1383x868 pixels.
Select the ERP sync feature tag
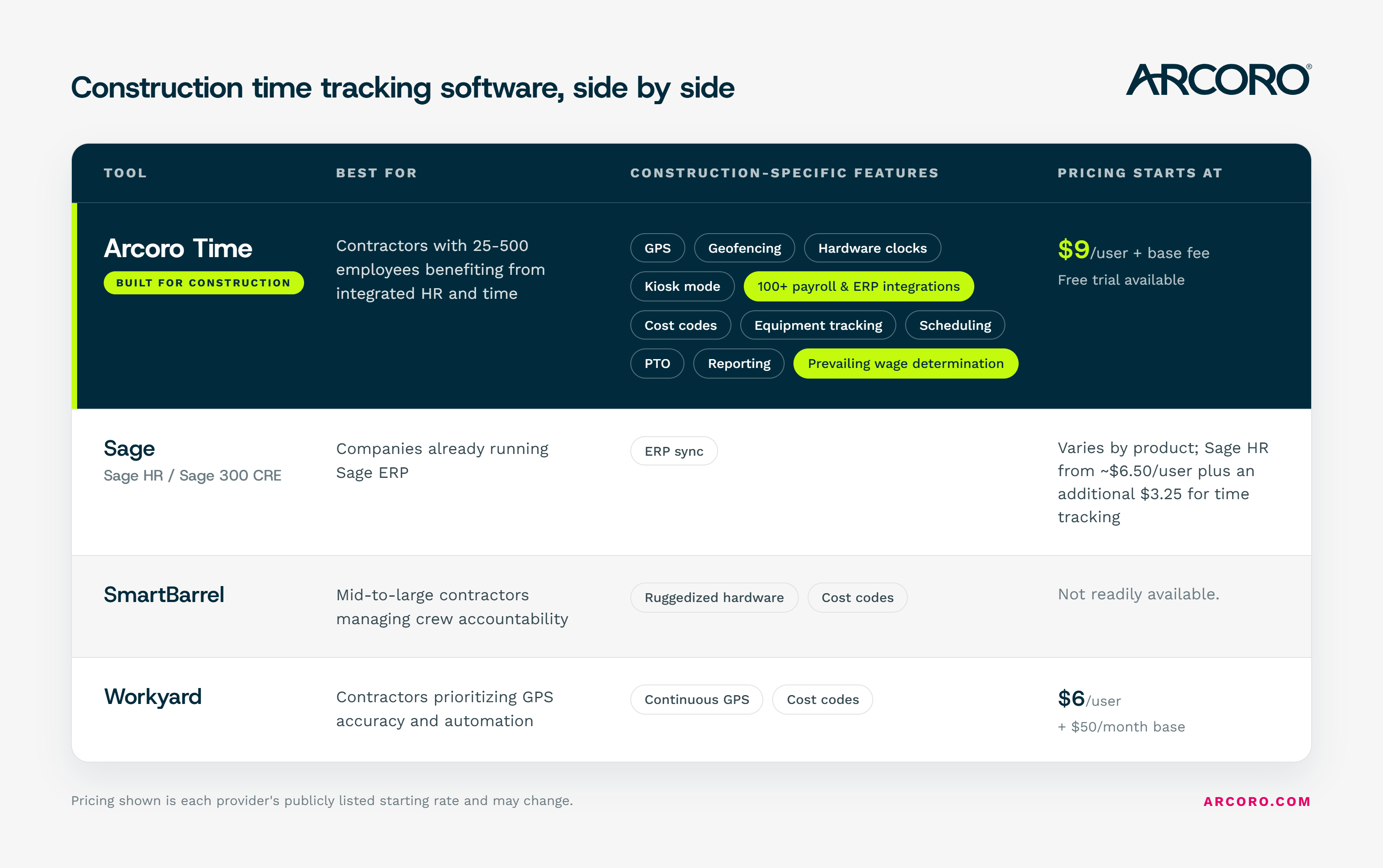[674, 451]
